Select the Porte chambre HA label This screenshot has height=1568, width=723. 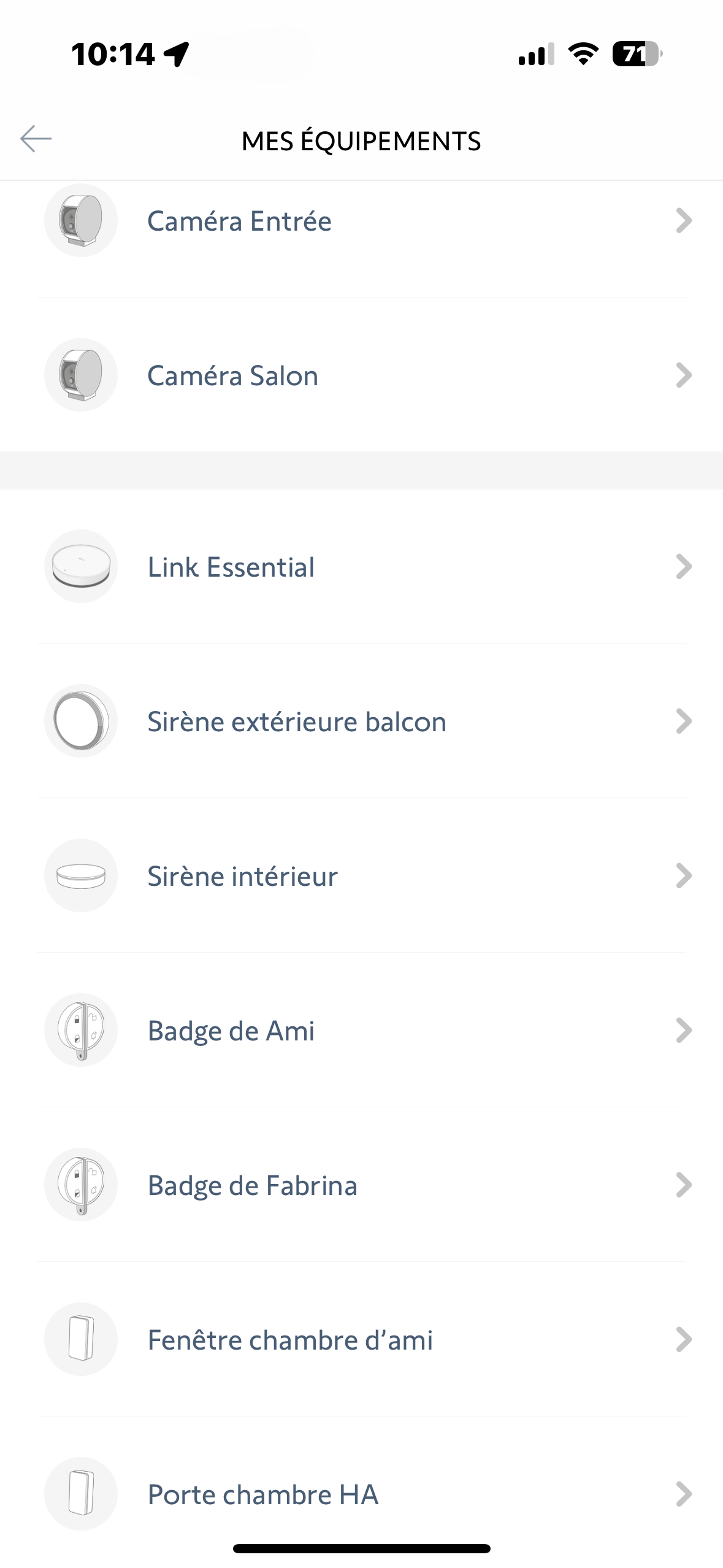click(263, 1494)
